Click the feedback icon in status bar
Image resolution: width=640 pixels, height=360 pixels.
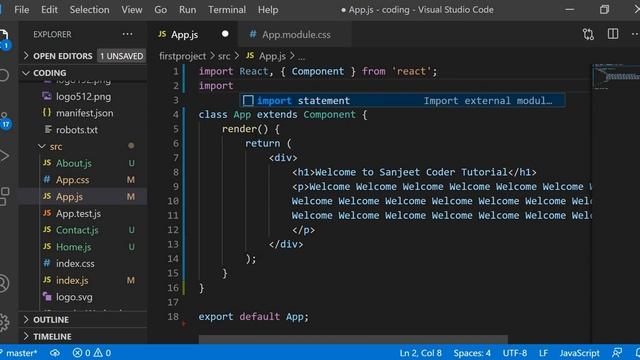[x=617, y=353]
